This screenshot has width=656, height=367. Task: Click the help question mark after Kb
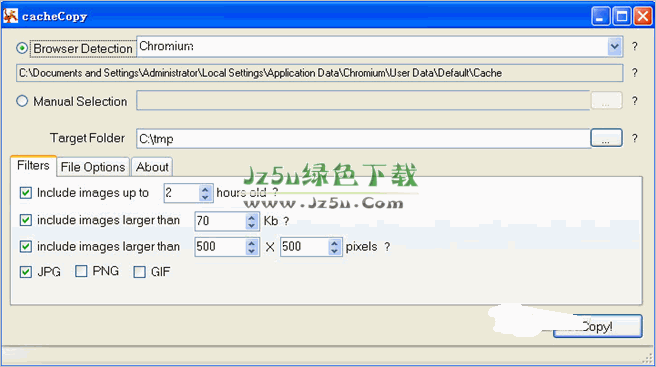(x=286, y=221)
